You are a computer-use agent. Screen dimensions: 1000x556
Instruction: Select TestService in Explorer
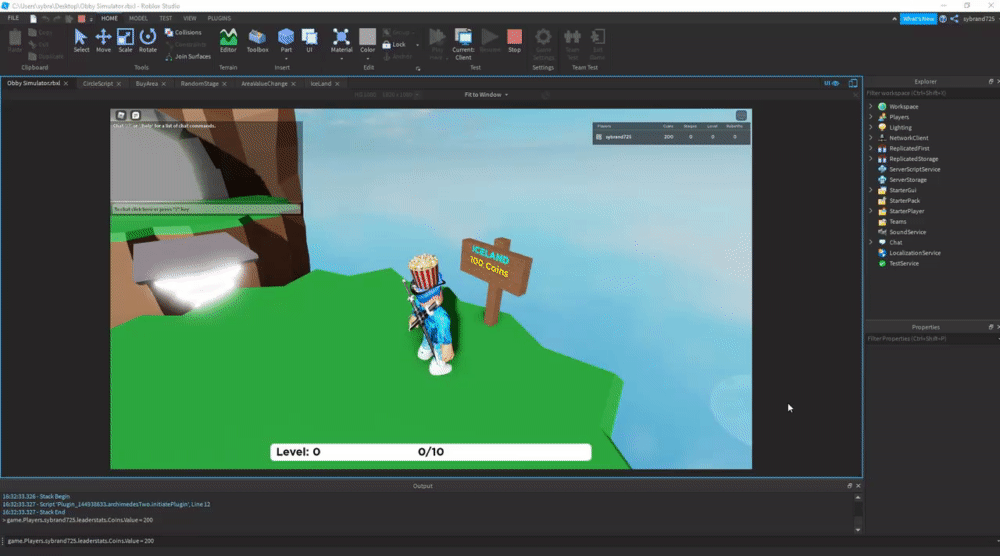tap(904, 263)
